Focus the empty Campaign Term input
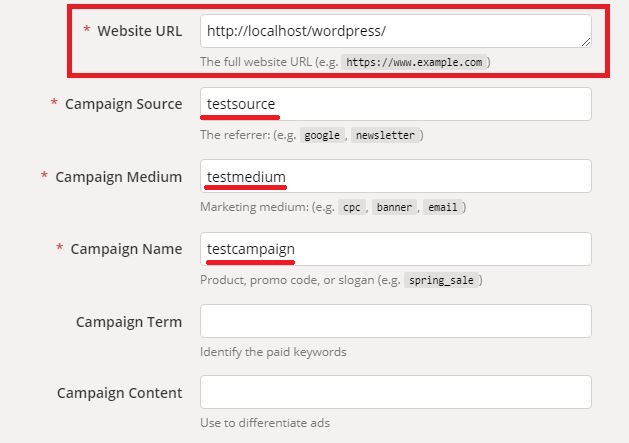This screenshot has width=629, height=443. 395,321
